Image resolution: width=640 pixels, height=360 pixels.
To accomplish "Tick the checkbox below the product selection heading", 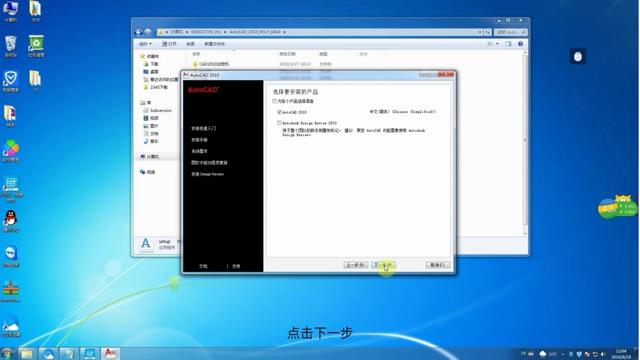I will [x=275, y=101].
